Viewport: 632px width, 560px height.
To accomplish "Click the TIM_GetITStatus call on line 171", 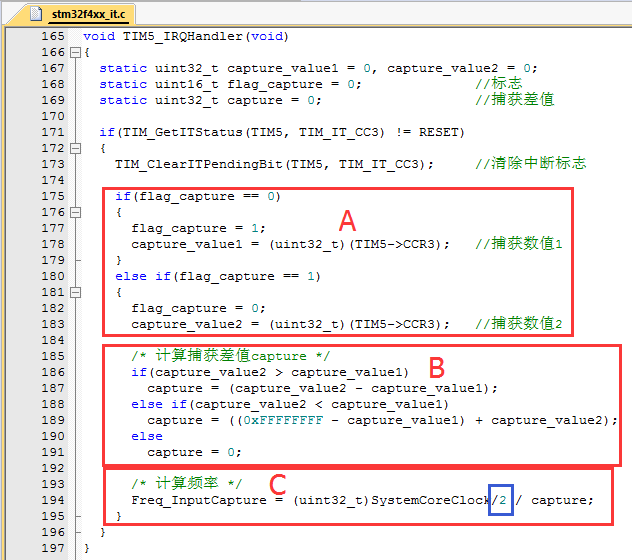I will pos(183,132).
